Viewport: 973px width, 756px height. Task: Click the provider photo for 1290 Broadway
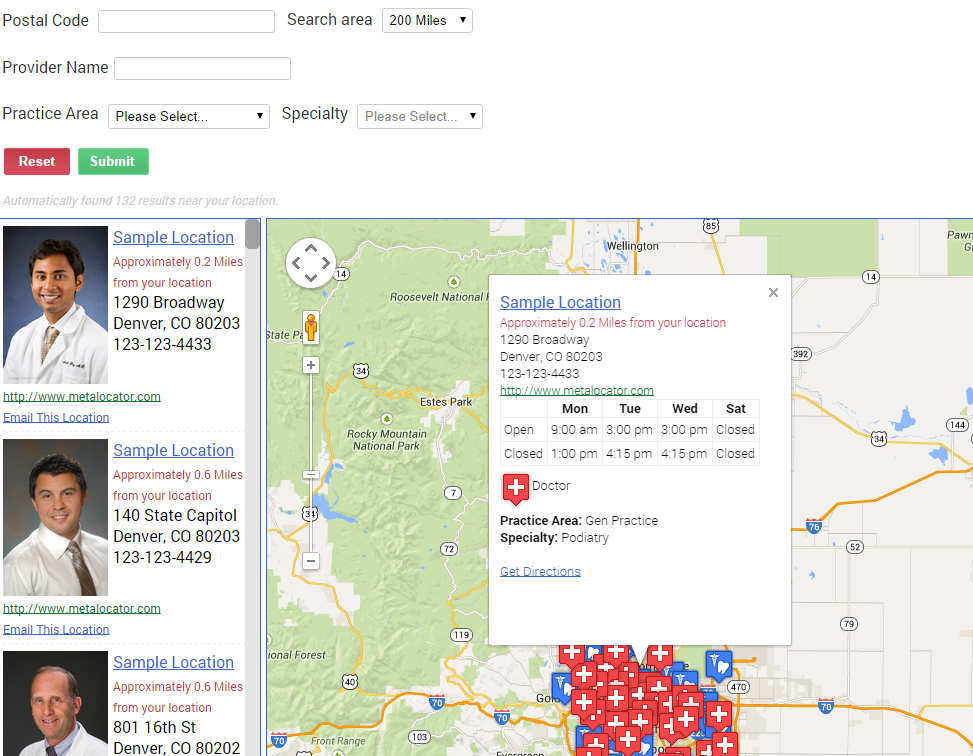coord(55,305)
